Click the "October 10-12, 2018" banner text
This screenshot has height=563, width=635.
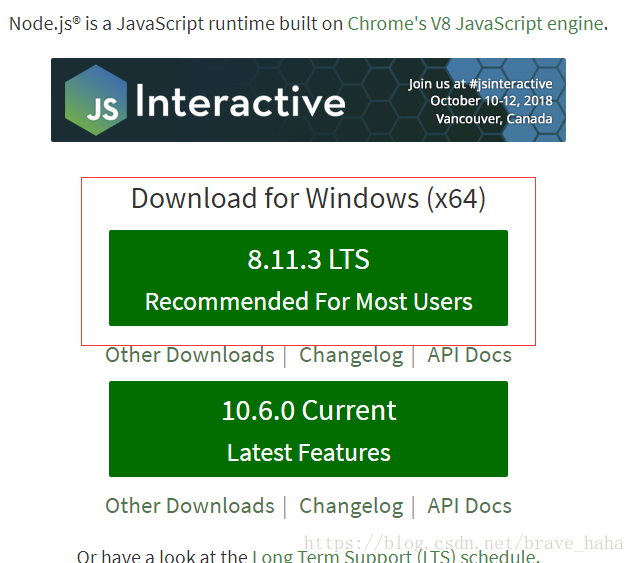pos(491,101)
